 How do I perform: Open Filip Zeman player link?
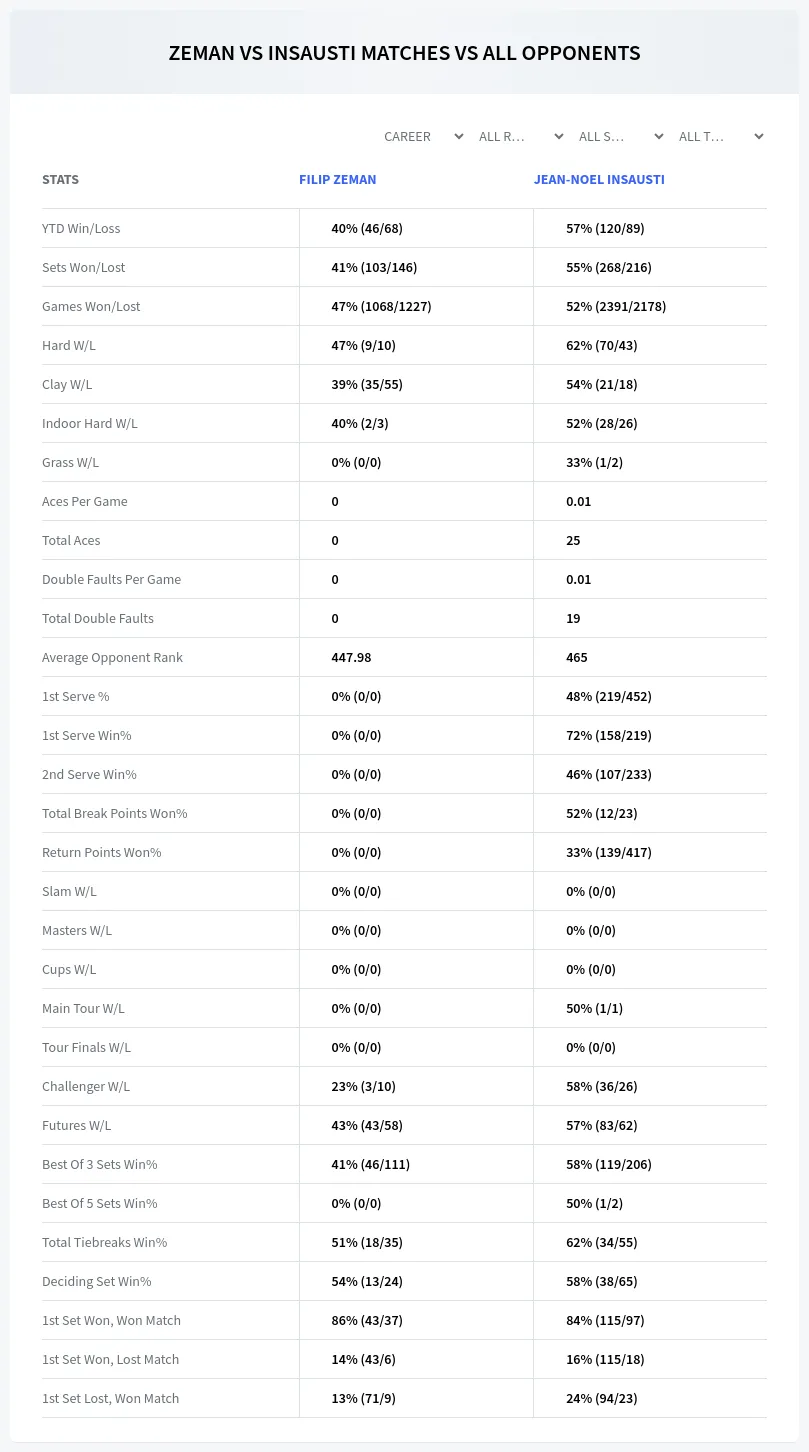click(338, 180)
